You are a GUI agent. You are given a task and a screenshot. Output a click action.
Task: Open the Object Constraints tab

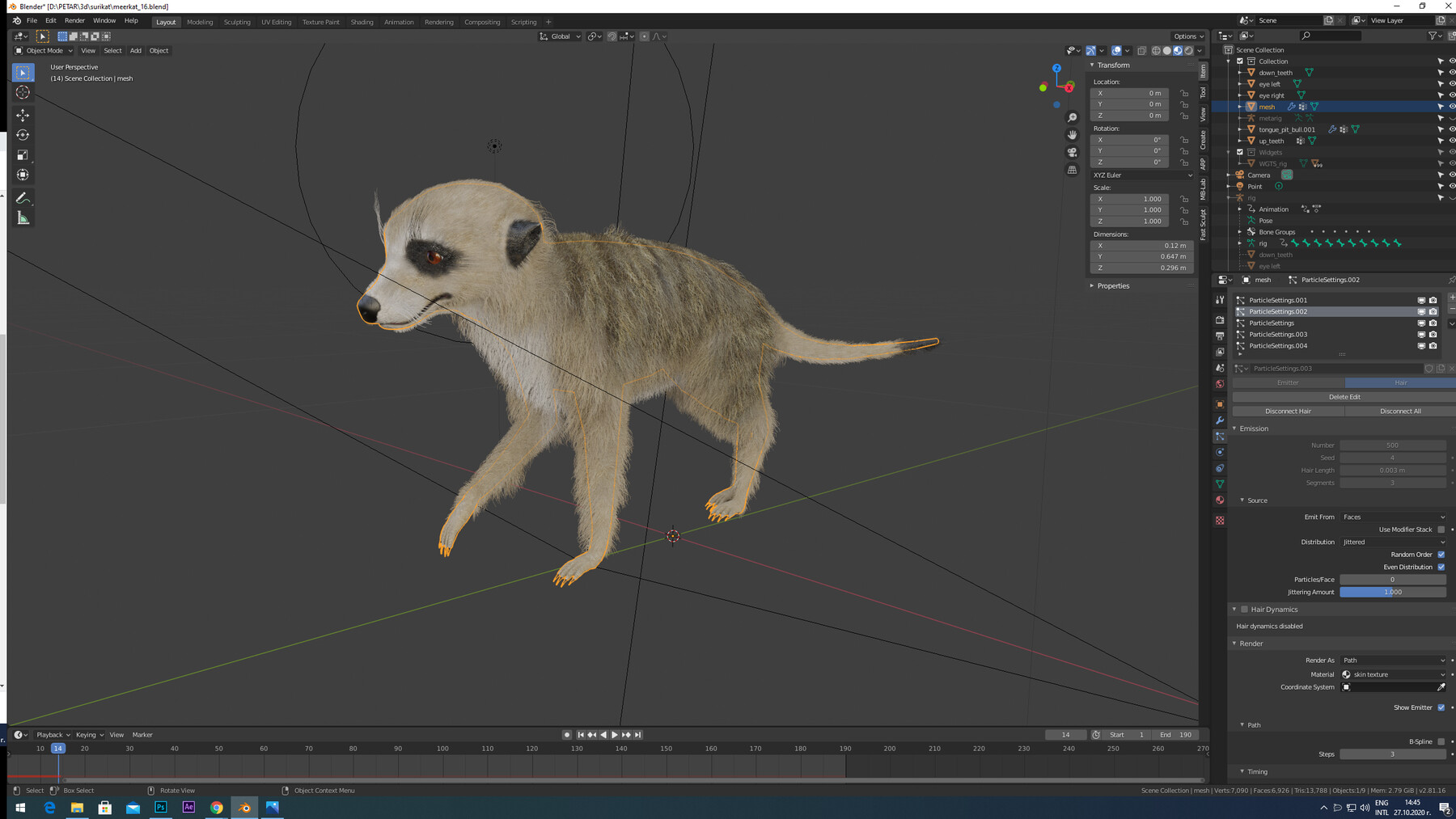[x=1220, y=468]
